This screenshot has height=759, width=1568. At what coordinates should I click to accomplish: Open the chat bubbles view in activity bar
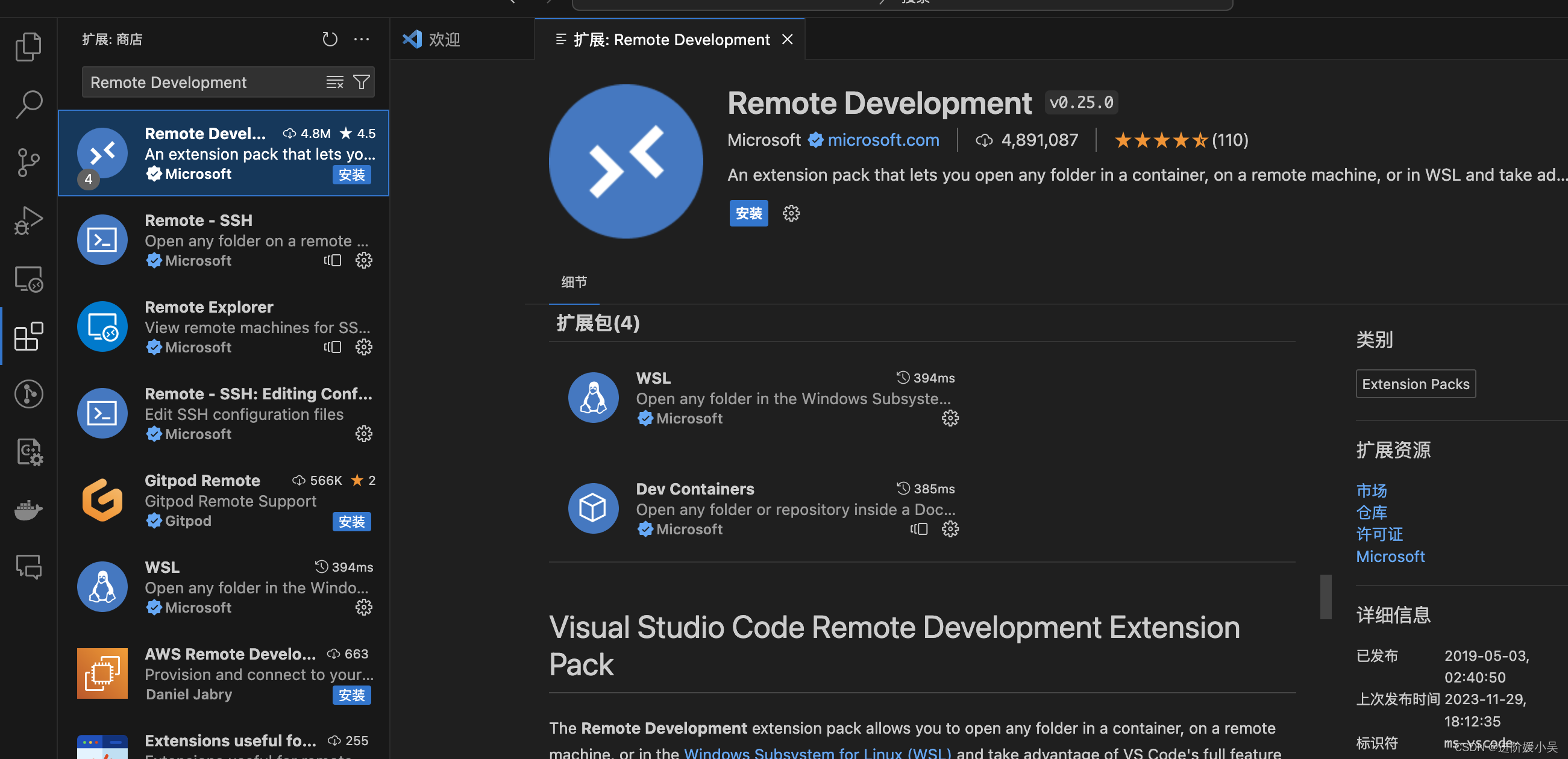click(x=28, y=567)
